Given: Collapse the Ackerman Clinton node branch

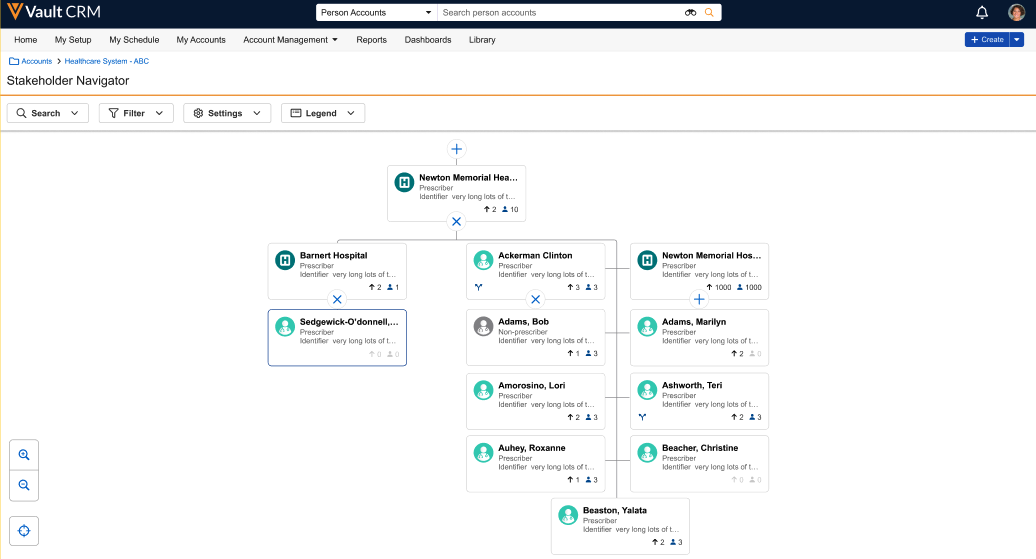Looking at the screenshot, I should click(x=535, y=299).
